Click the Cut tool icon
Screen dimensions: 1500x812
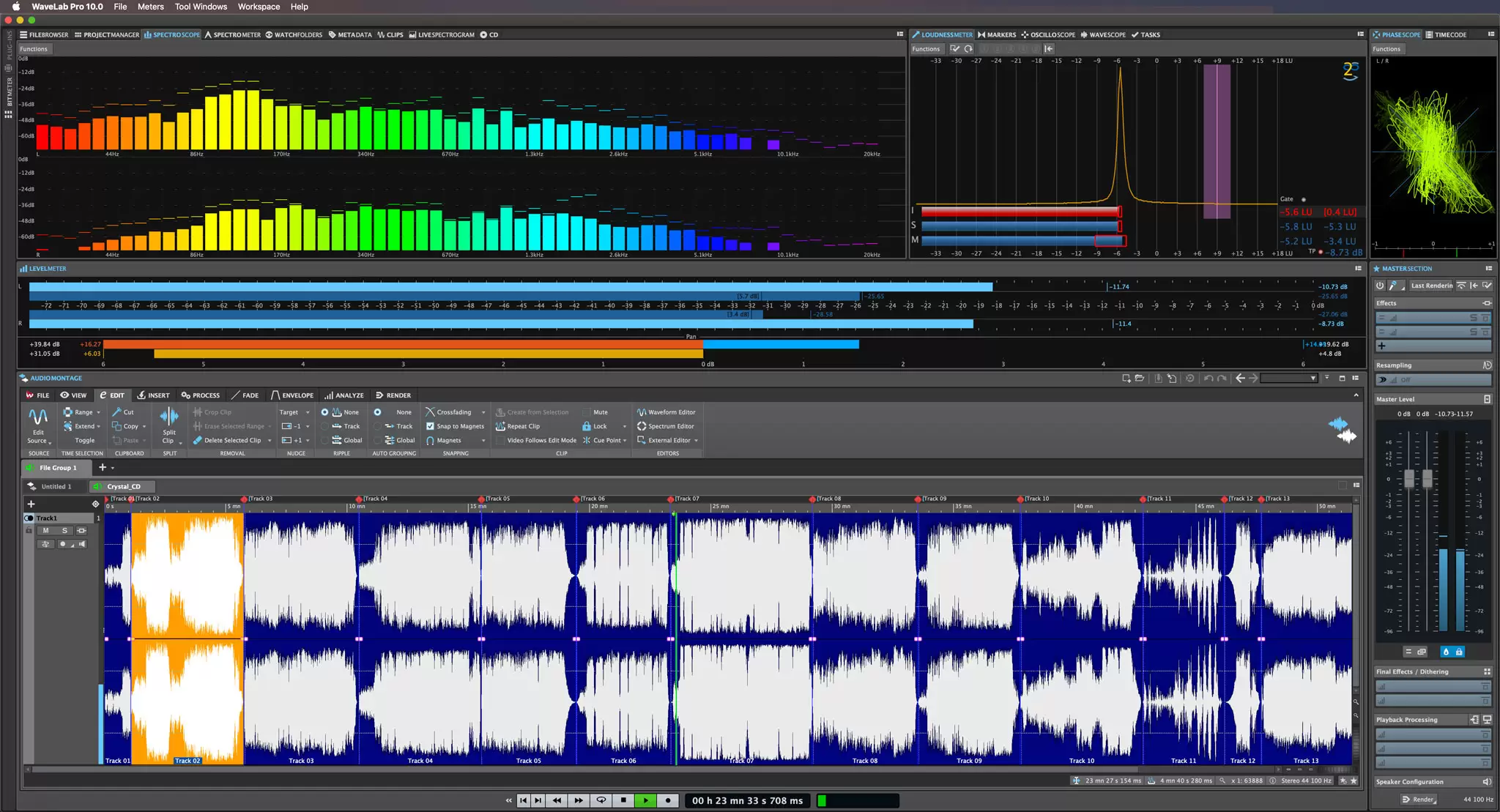117,412
